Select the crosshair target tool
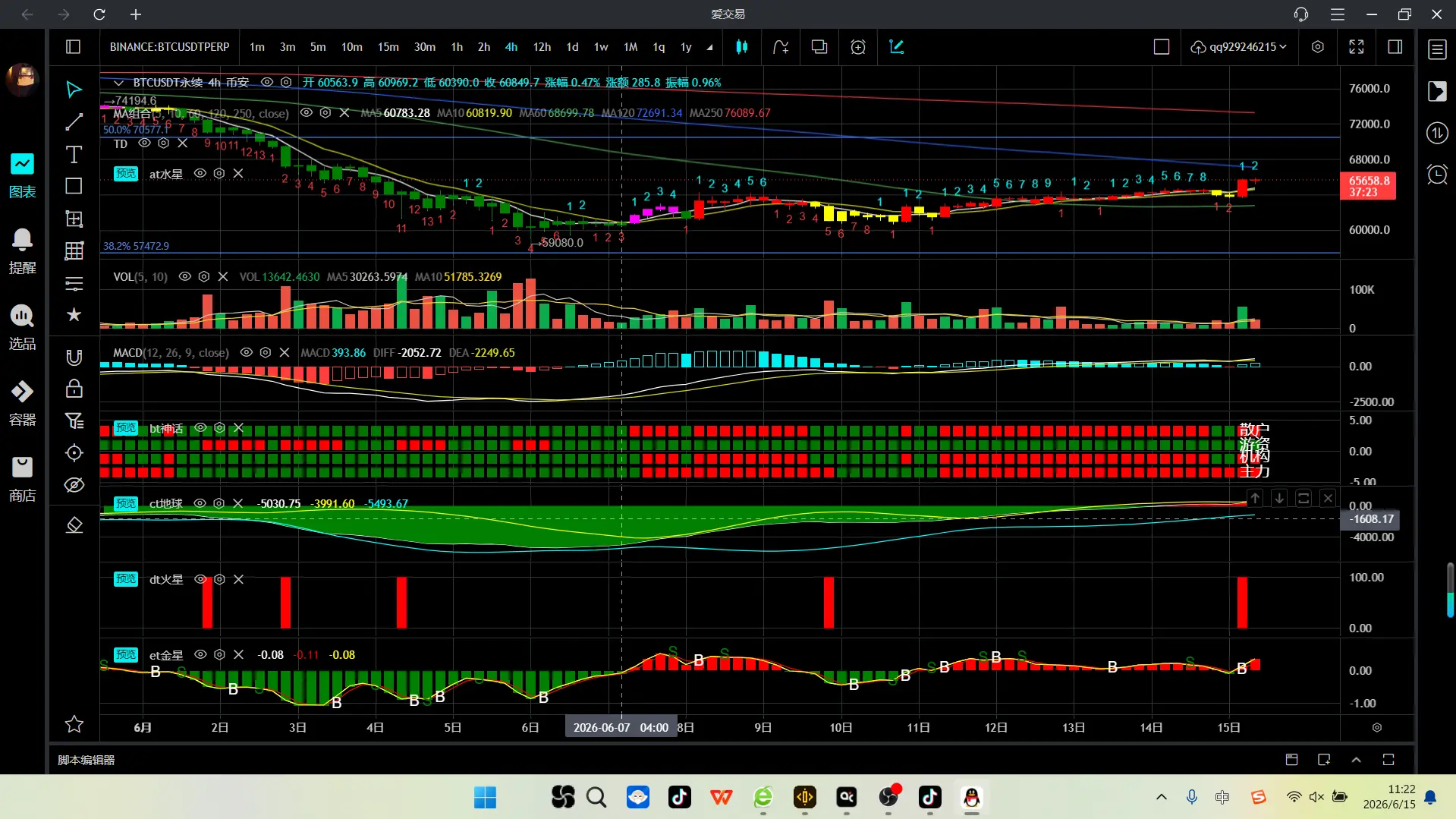The width and height of the screenshot is (1456, 819). [74, 453]
